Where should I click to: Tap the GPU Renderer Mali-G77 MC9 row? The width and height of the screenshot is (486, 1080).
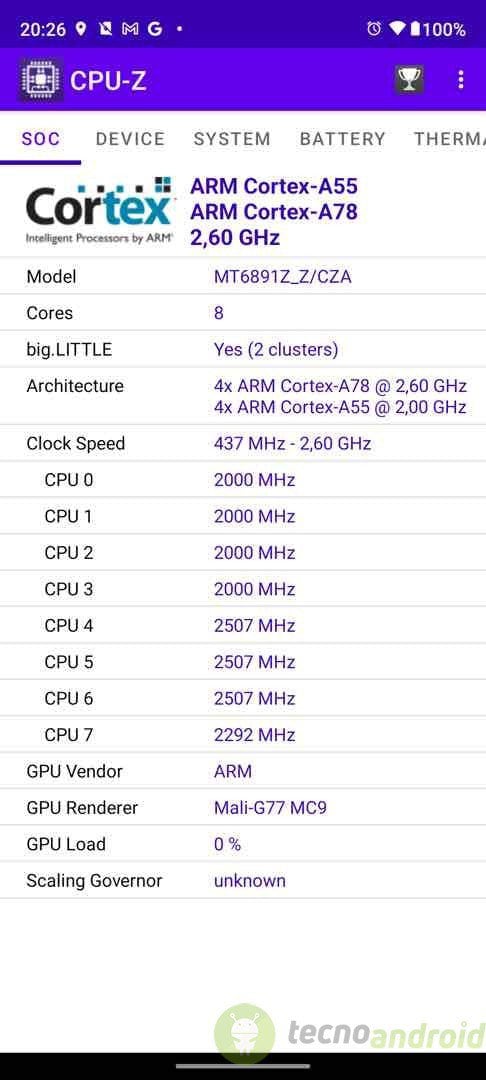(x=243, y=807)
